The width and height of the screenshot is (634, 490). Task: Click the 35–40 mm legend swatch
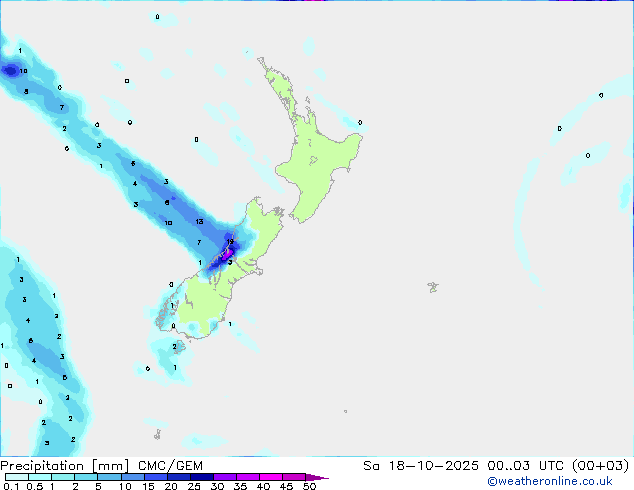(247, 477)
